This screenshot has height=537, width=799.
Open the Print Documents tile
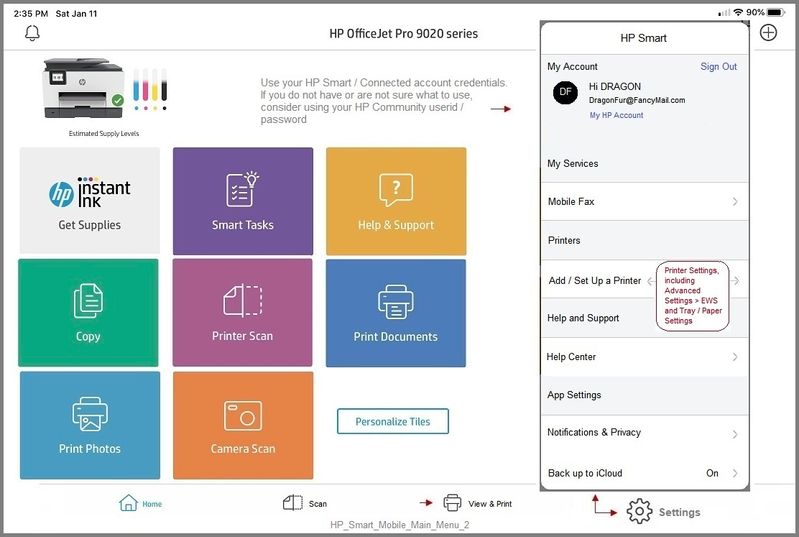pos(396,313)
